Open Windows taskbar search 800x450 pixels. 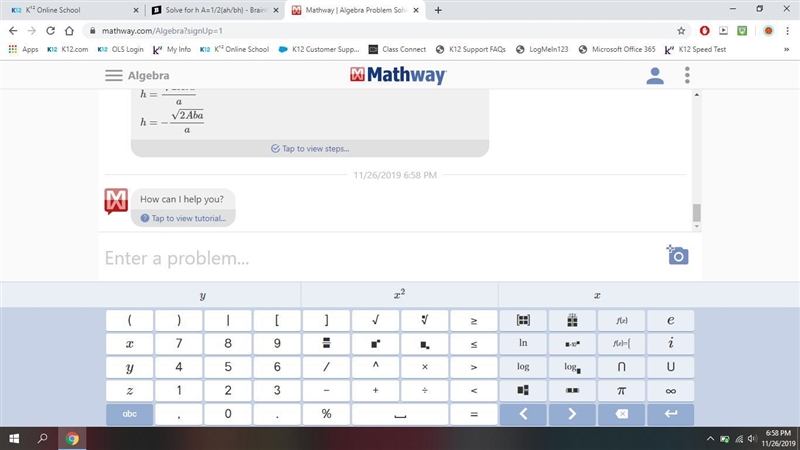point(42,438)
